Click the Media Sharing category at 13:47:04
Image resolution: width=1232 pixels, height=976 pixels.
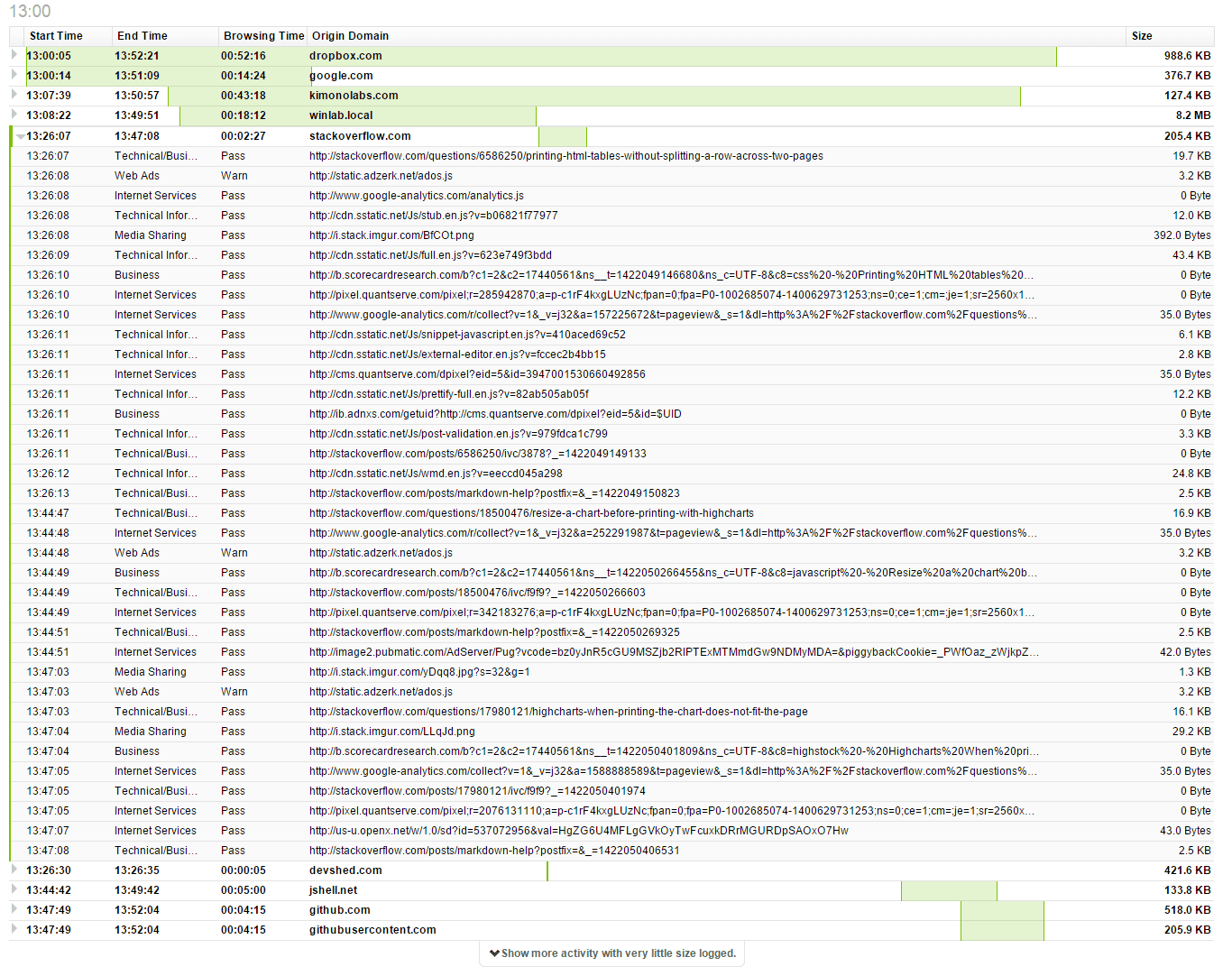pos(151,732)
